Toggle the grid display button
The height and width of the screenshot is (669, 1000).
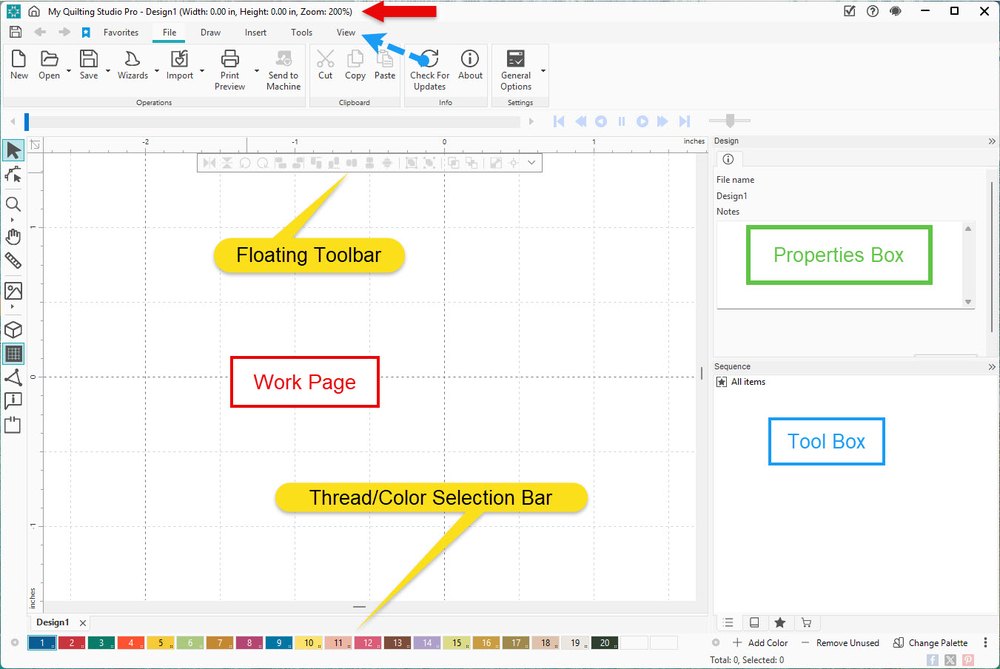(13, 353)
